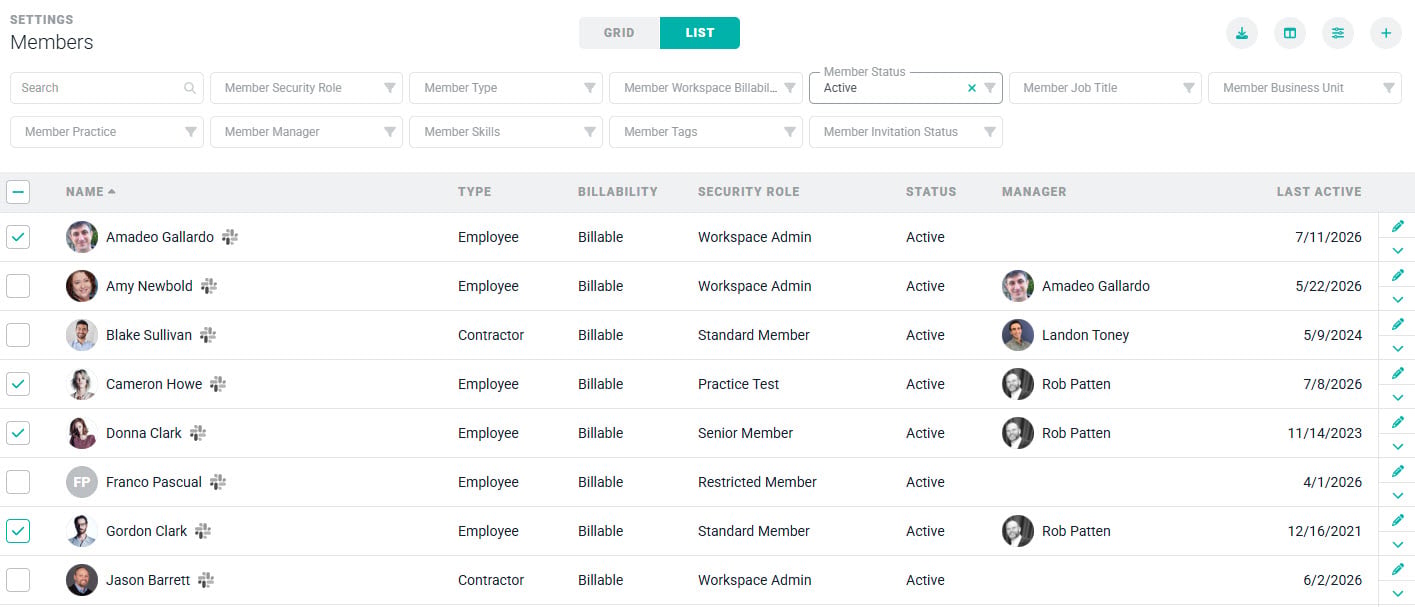Edit Gordon Clark with pencil icon
Viewport: 1415px width, 607px height.
1398,519
